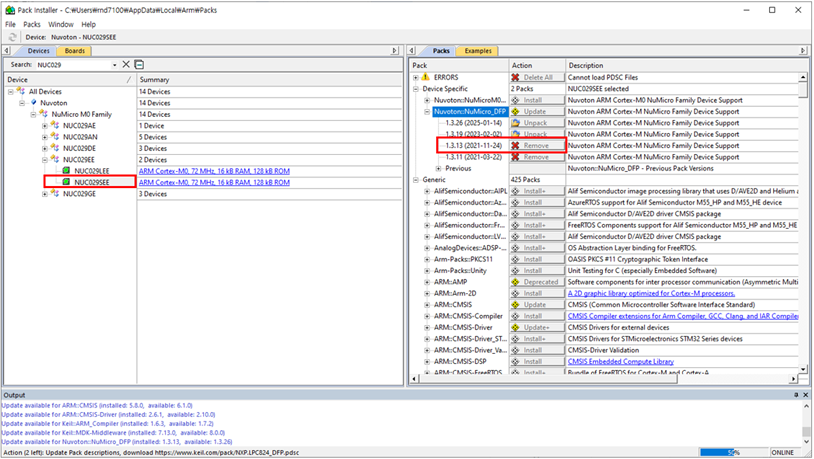Remove pack version 1.3.13 (2021-11-24)
This screenshot has height=459, width=814.
pos(537,146)
